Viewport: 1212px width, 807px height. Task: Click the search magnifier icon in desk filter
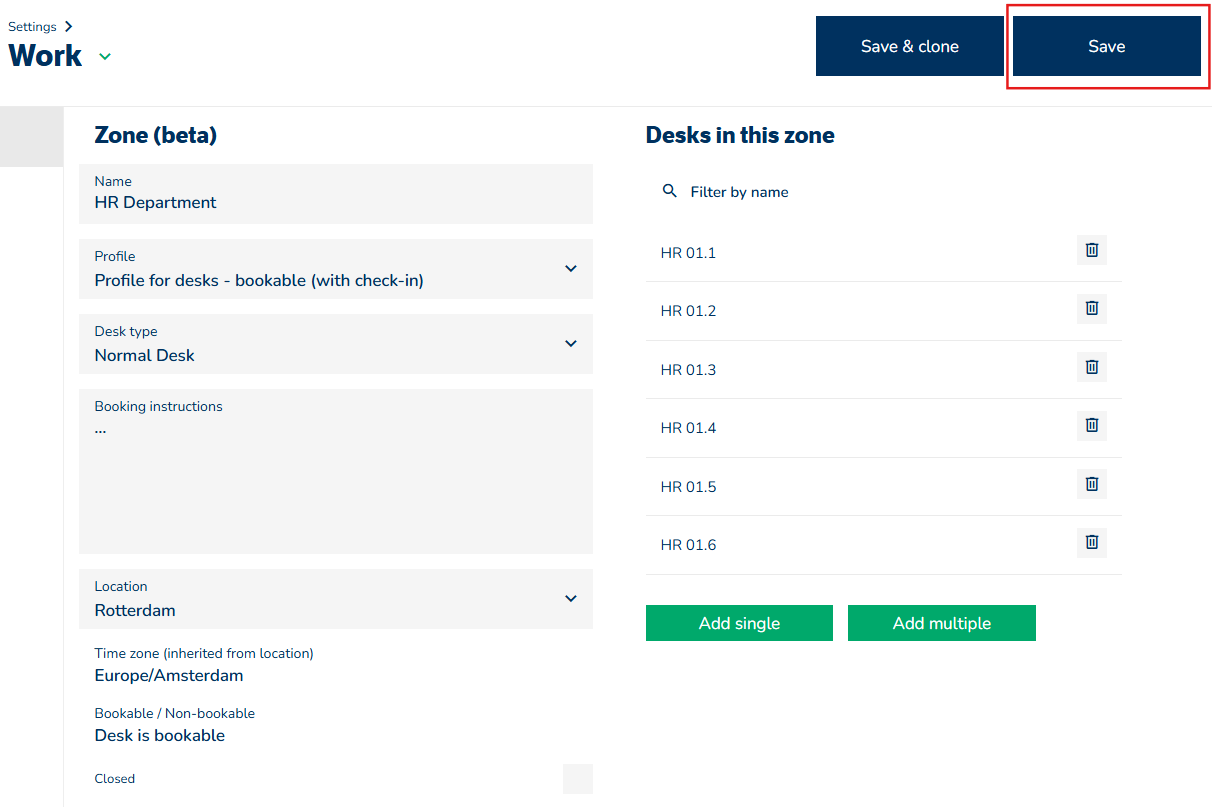[670, 191]
